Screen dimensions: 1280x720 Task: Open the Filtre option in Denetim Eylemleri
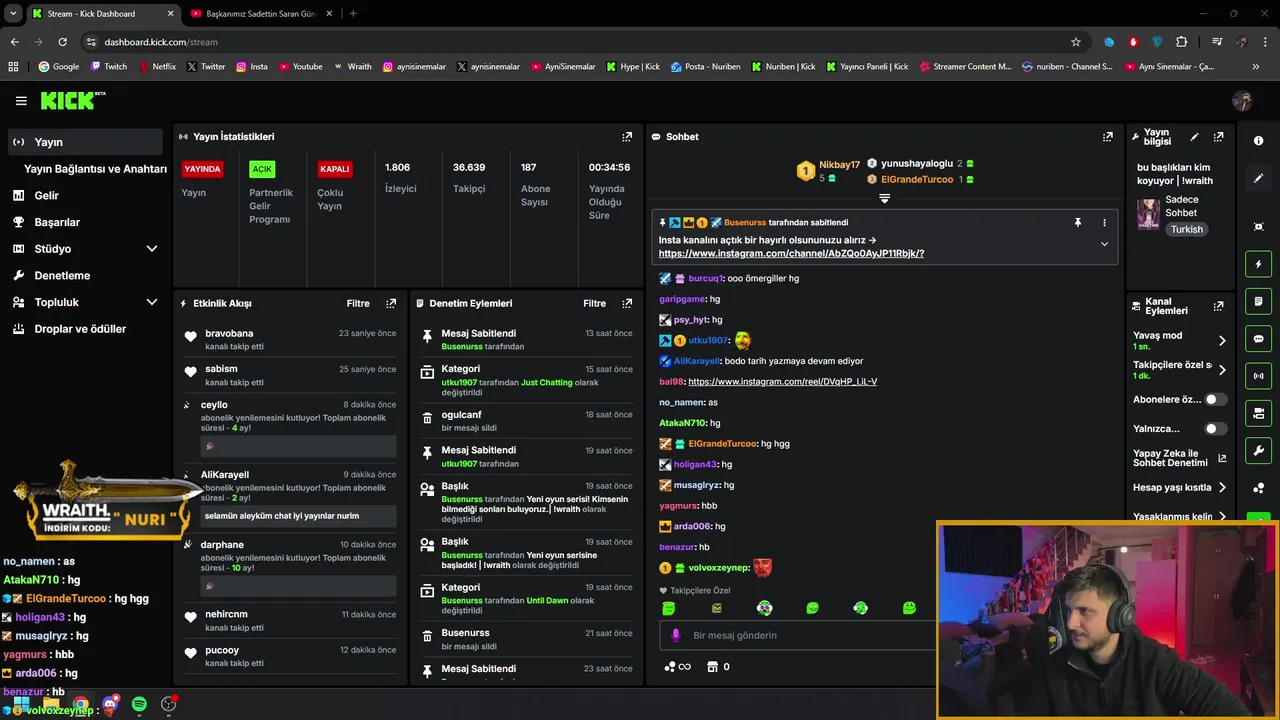click(594, 303)
